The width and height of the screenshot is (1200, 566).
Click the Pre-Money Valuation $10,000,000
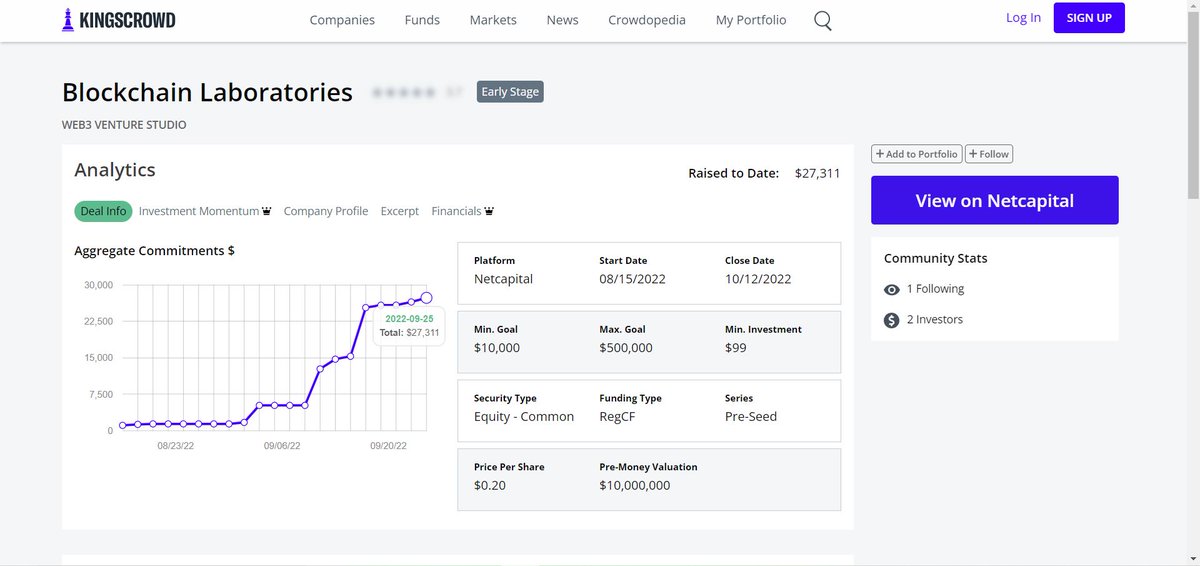(x=635, y=486)
